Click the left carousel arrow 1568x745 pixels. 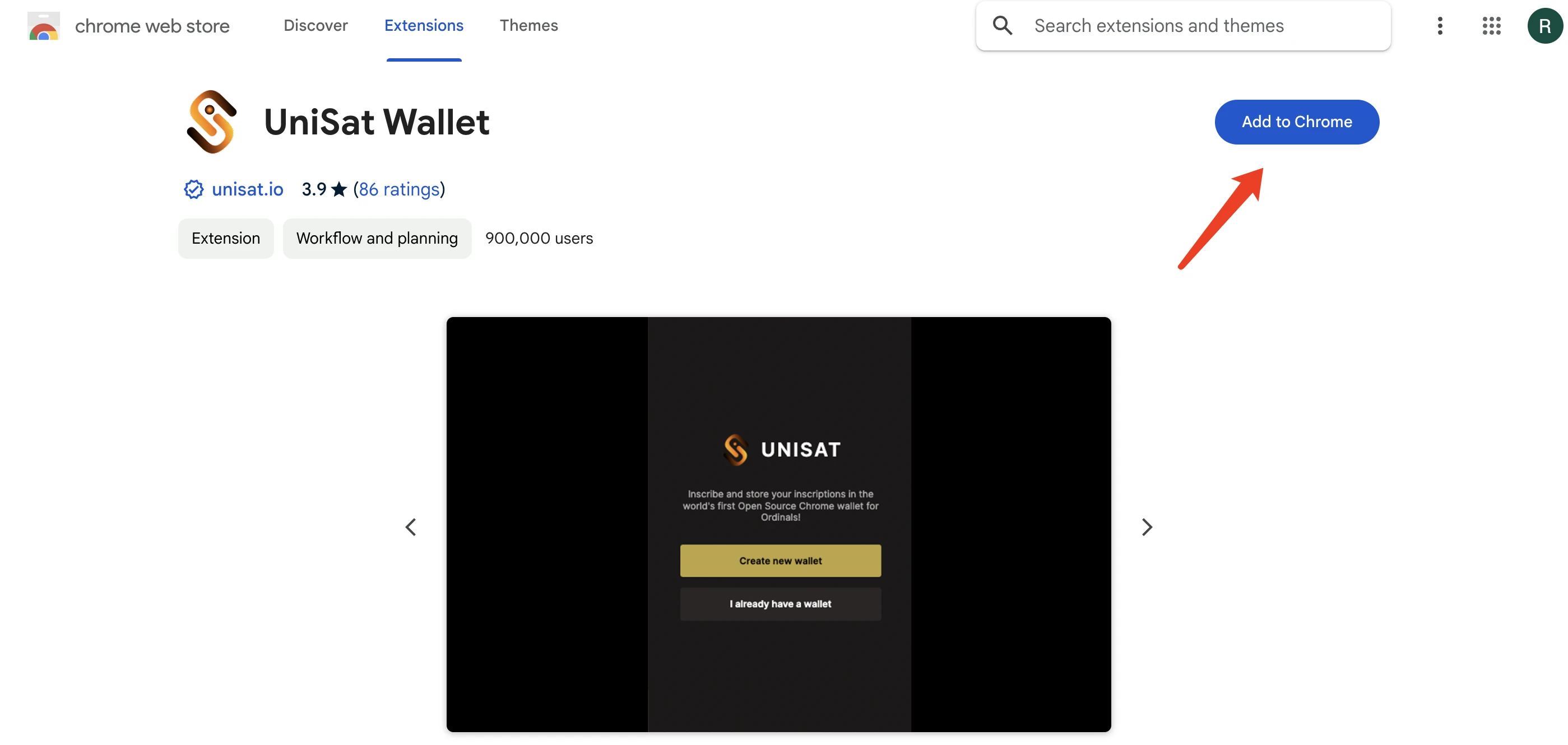point(411,524)
